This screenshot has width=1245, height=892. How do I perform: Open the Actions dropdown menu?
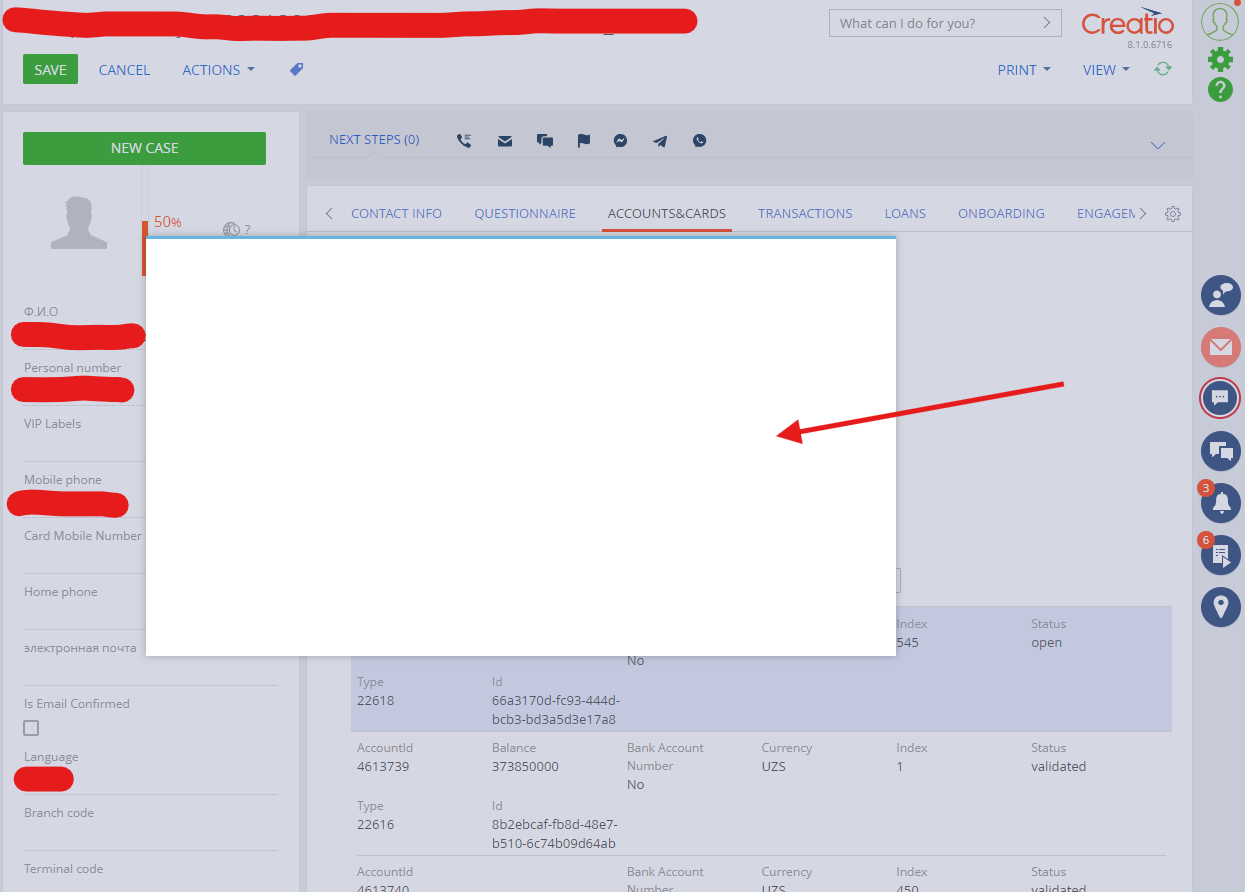coord(218,70)
